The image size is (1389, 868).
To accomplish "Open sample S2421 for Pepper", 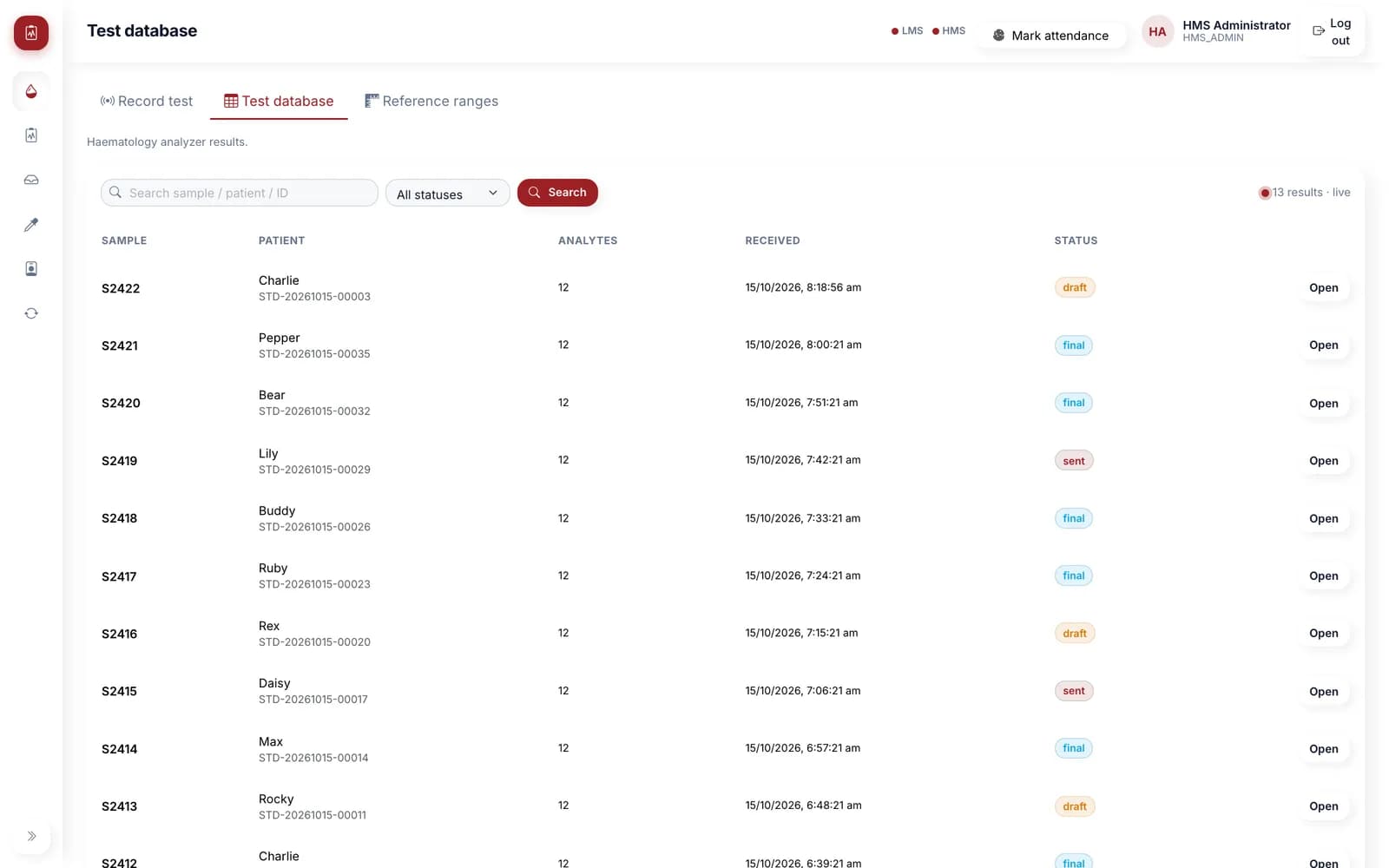I will click(1324, 345).
